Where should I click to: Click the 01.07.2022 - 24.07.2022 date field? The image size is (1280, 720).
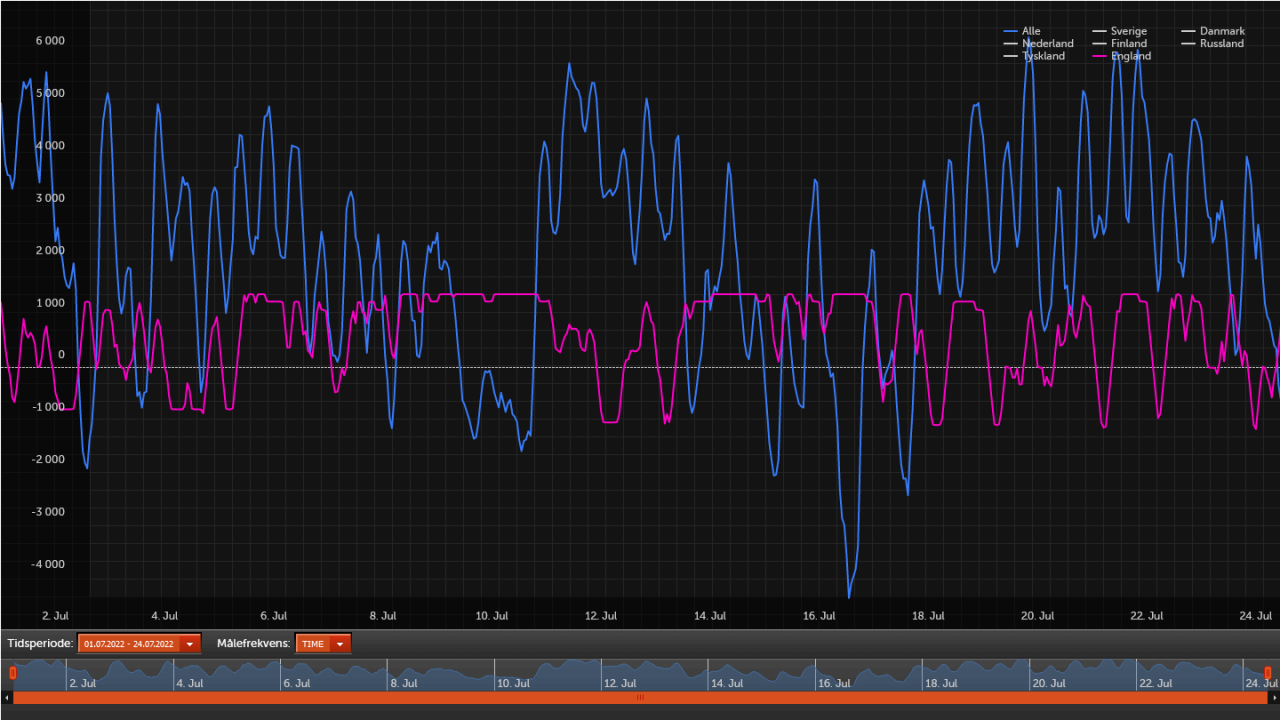tap(130, 643)
